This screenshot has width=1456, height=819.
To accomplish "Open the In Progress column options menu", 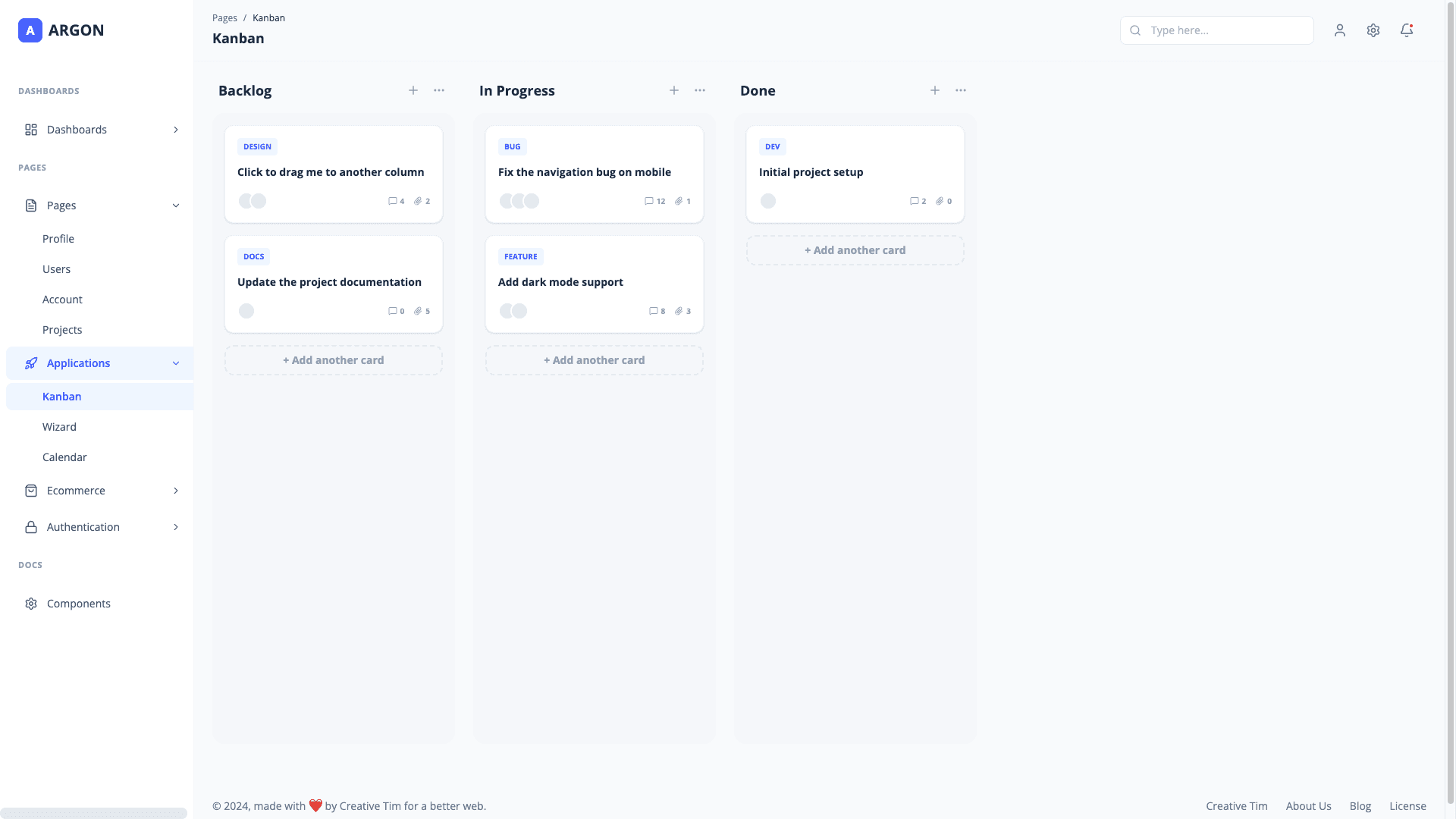I will click(699, 90).
